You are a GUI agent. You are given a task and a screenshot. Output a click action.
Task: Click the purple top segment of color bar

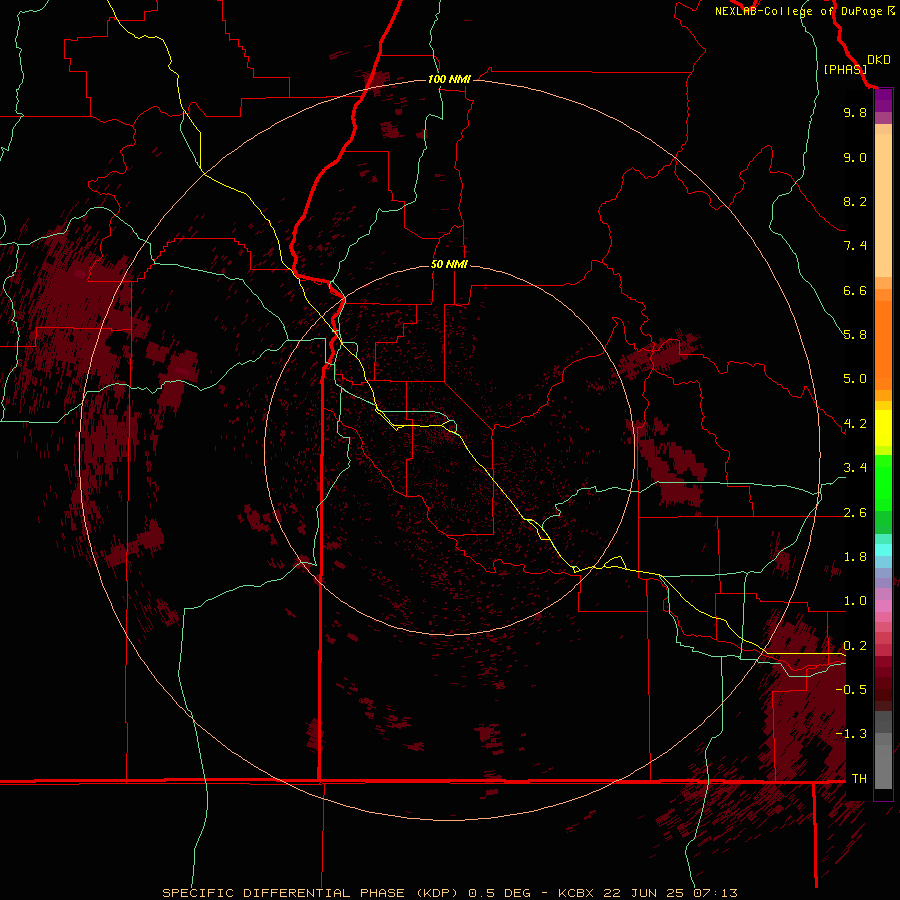point(883,101)
